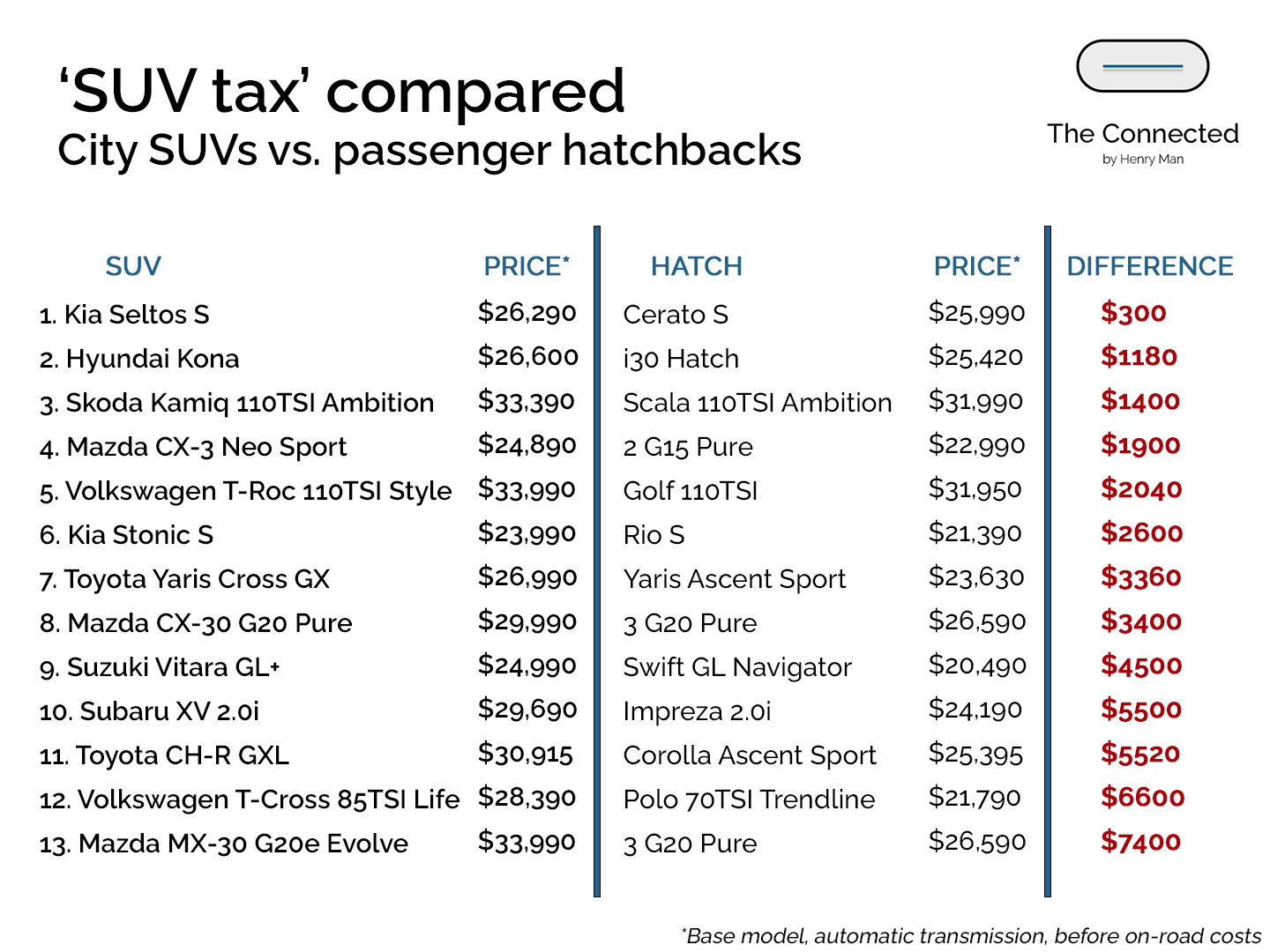This screenshot has width=1270, height=952.
Task: Select the SUV column header
Action: pos(133,266)
